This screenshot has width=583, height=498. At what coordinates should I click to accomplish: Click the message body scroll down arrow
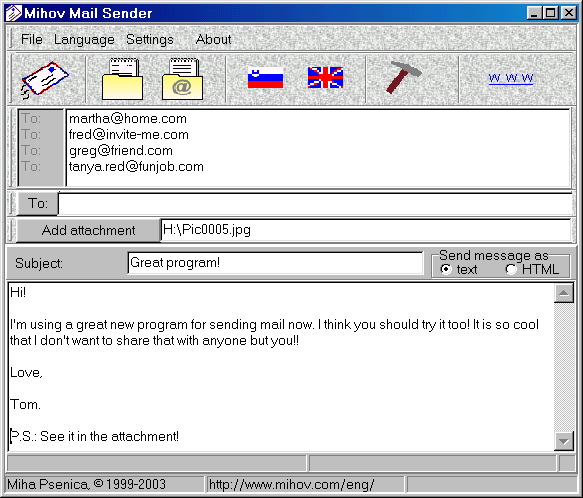564,441
